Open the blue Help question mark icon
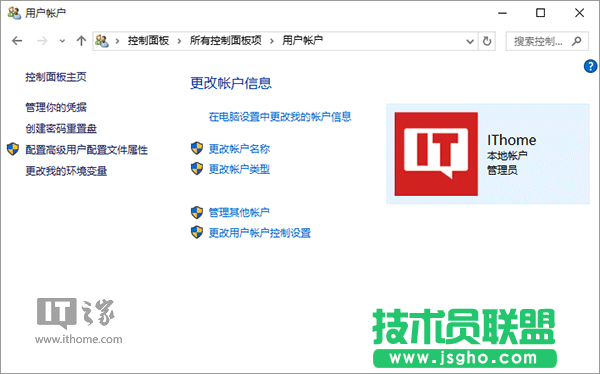 point(590,66)
